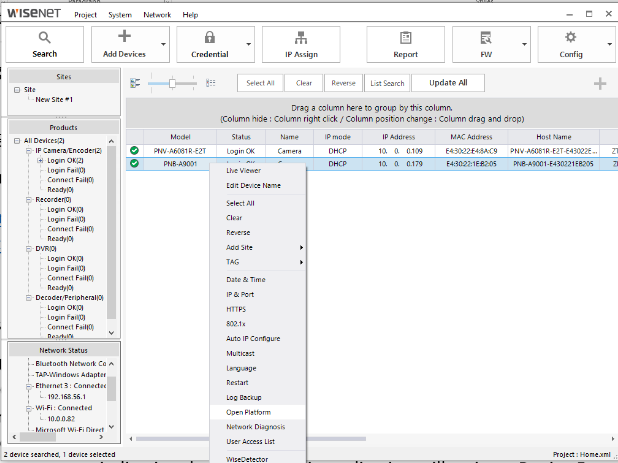Open the FW dropdown arrow

click(x=524, y=44)
